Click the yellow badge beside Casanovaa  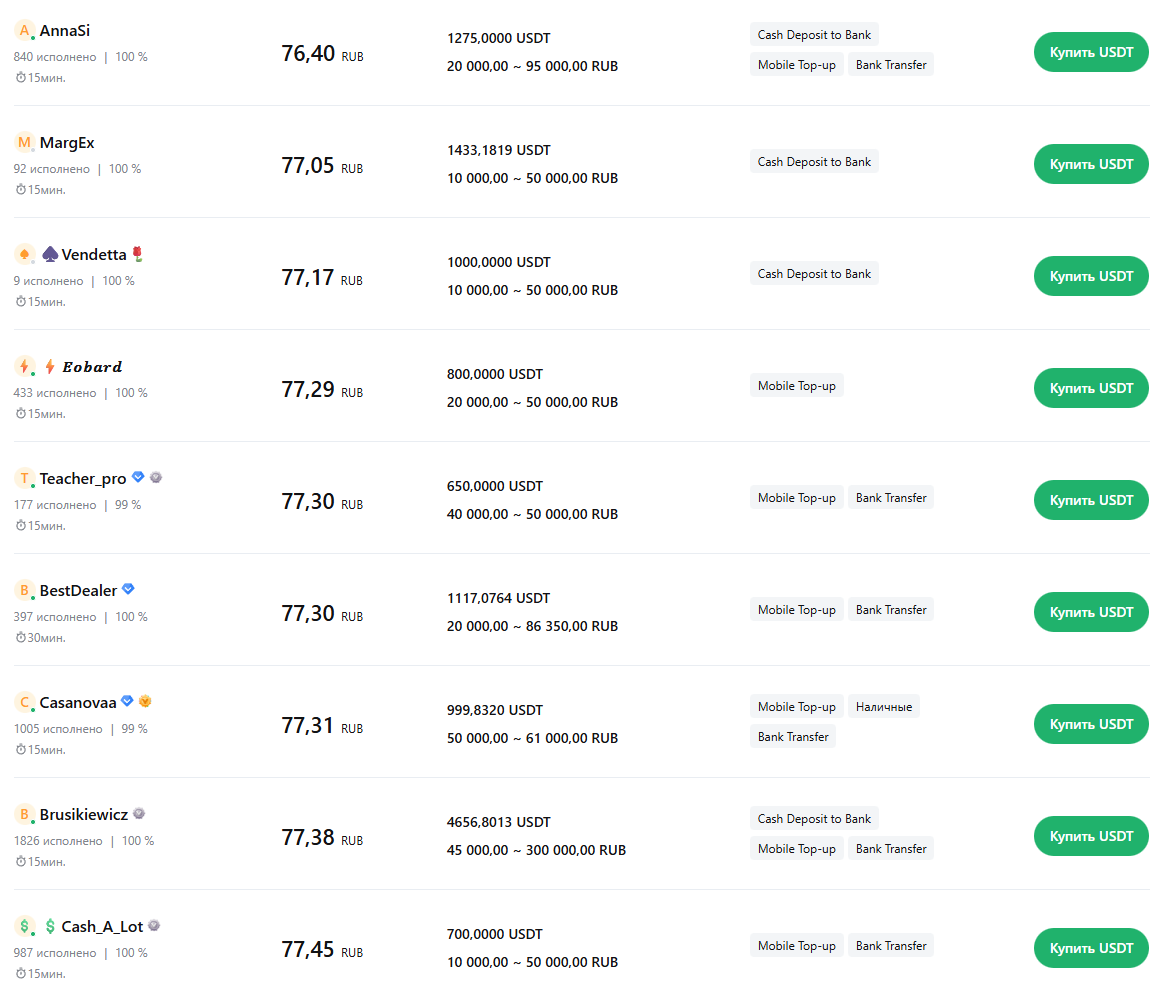pos(145,702)
